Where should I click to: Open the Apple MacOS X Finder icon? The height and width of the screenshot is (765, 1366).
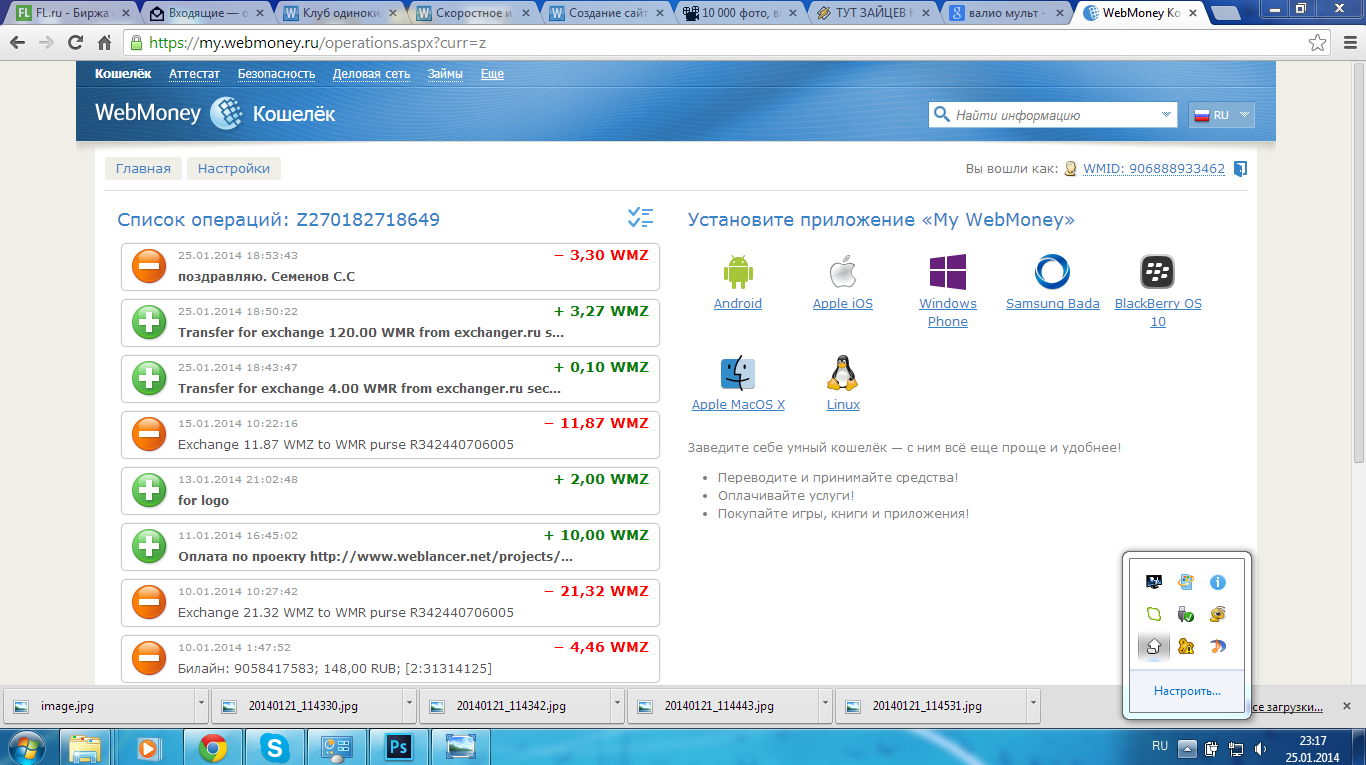tap(737, 373)
